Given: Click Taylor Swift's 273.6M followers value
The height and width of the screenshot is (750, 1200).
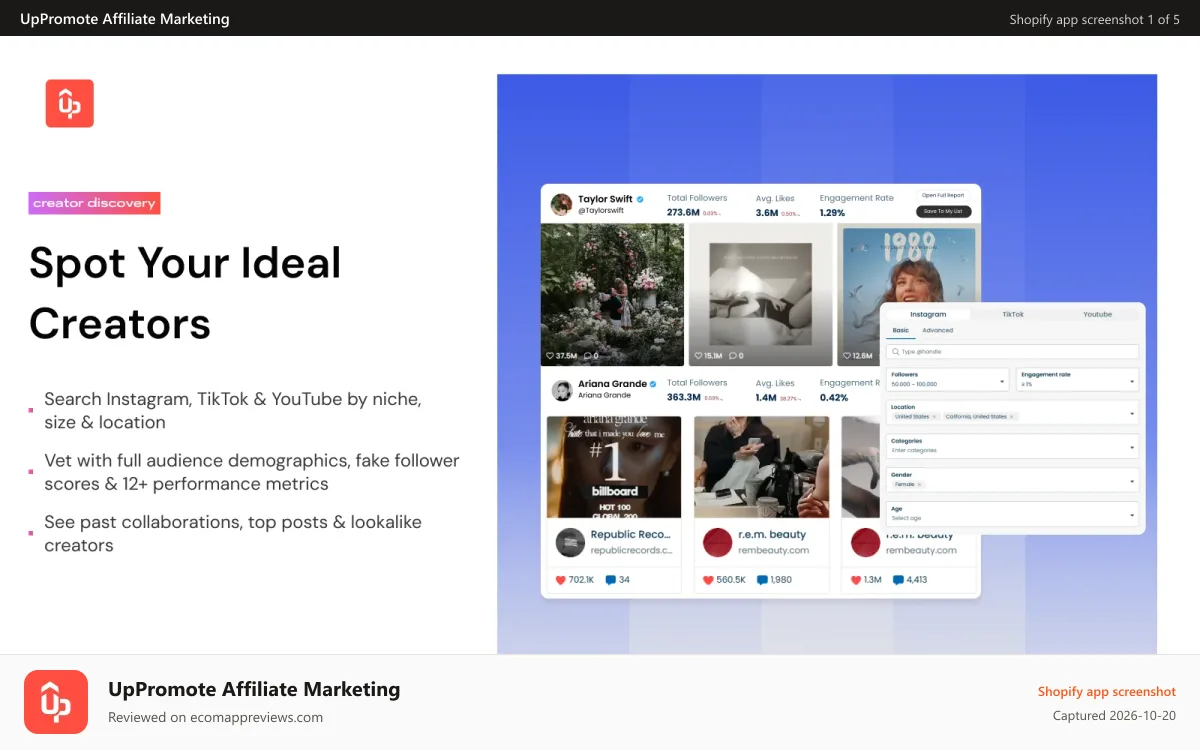Looking at the screenshot, I should pos(684,213).
